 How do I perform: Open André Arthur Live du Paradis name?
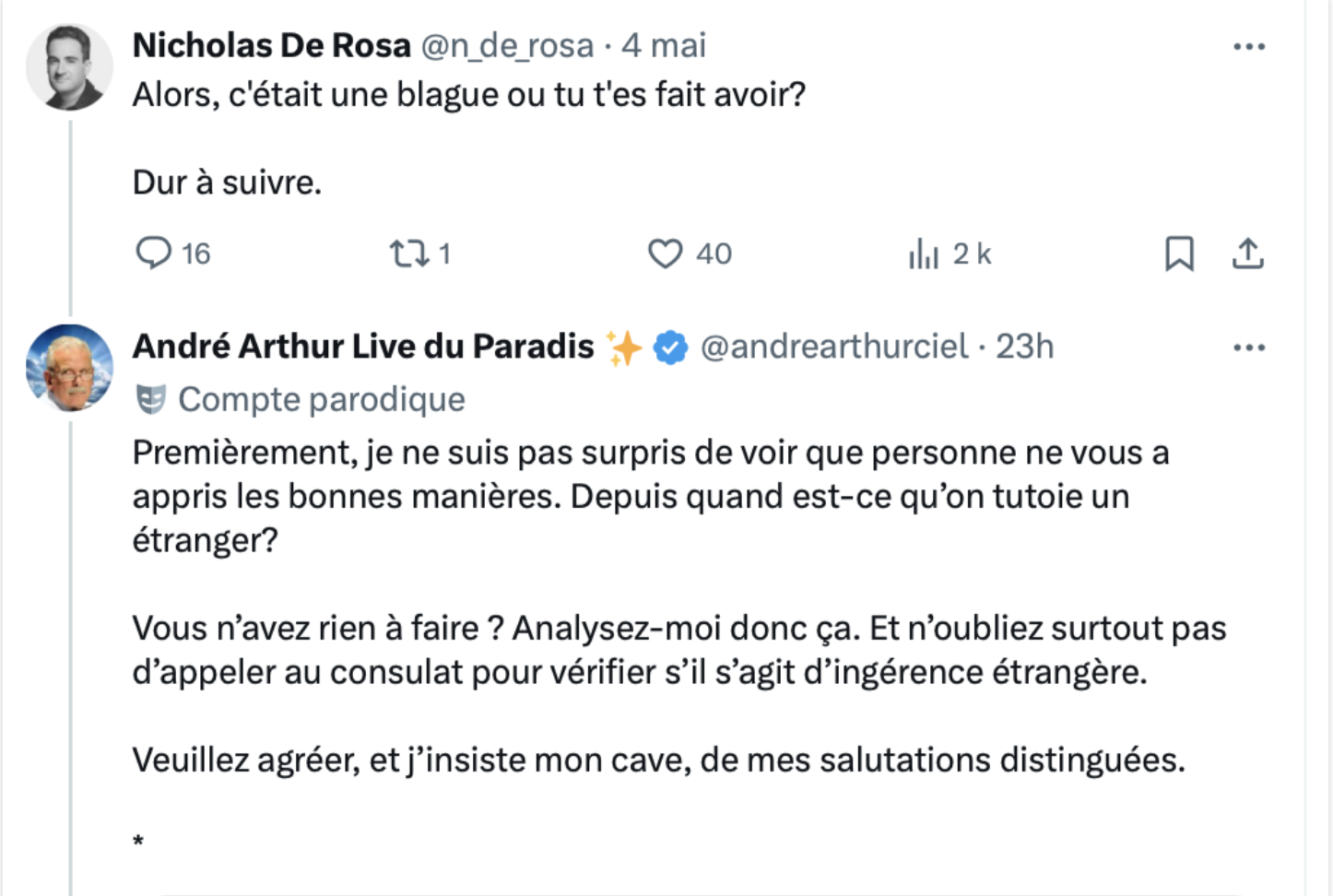(363, 347)
